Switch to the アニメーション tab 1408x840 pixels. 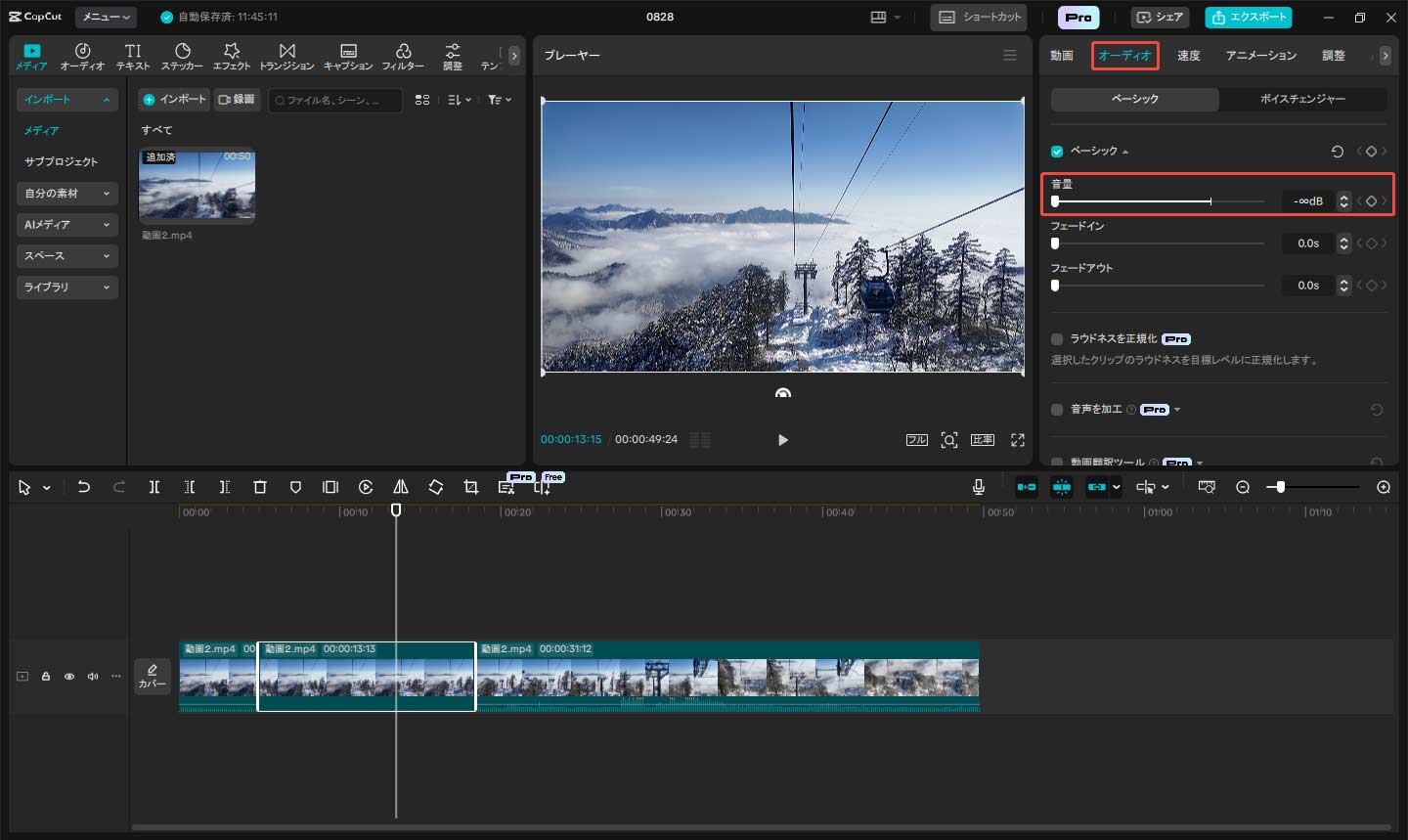(x=1261, y=56)
